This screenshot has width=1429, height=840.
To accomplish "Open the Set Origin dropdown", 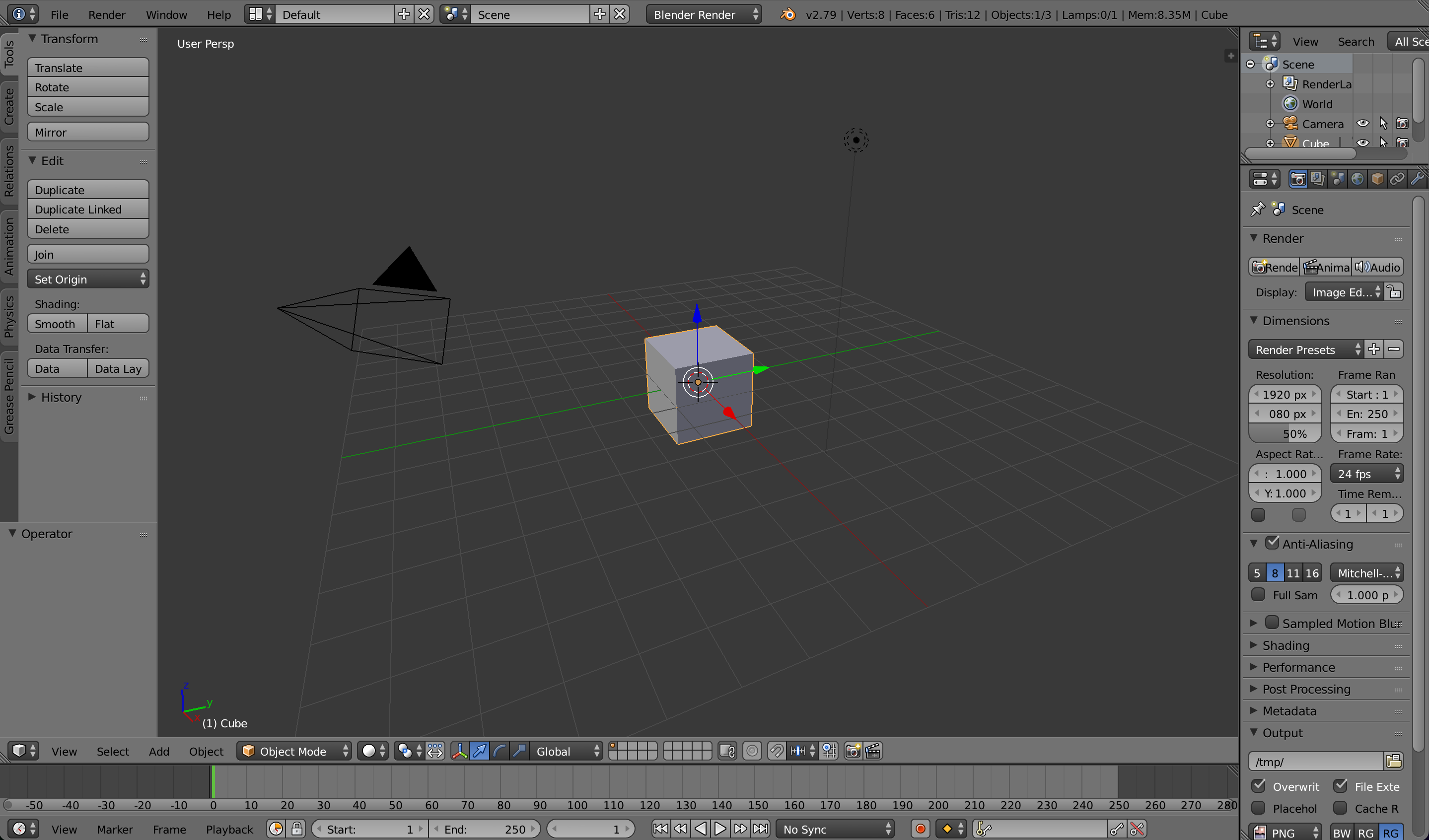I will [88, 279].
